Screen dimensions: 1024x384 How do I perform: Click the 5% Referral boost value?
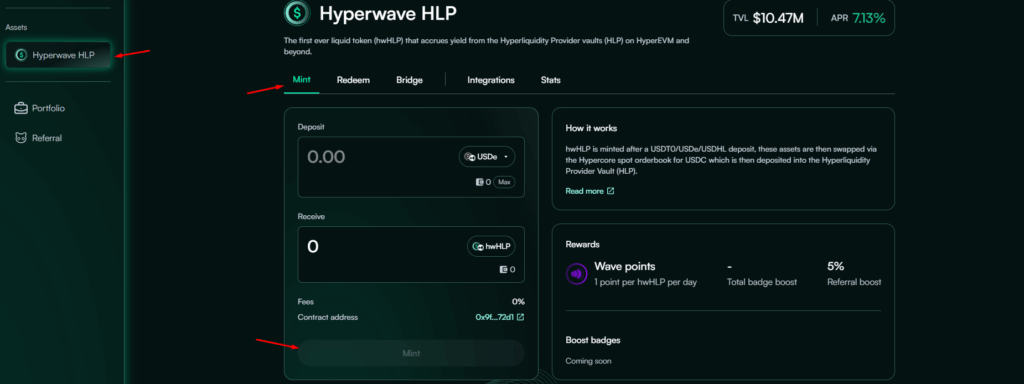tap(835, 266)
